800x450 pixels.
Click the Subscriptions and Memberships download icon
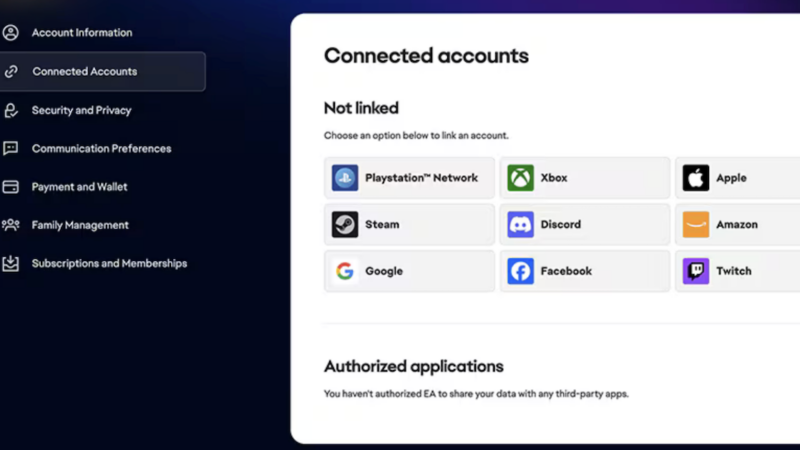[10, 263]
